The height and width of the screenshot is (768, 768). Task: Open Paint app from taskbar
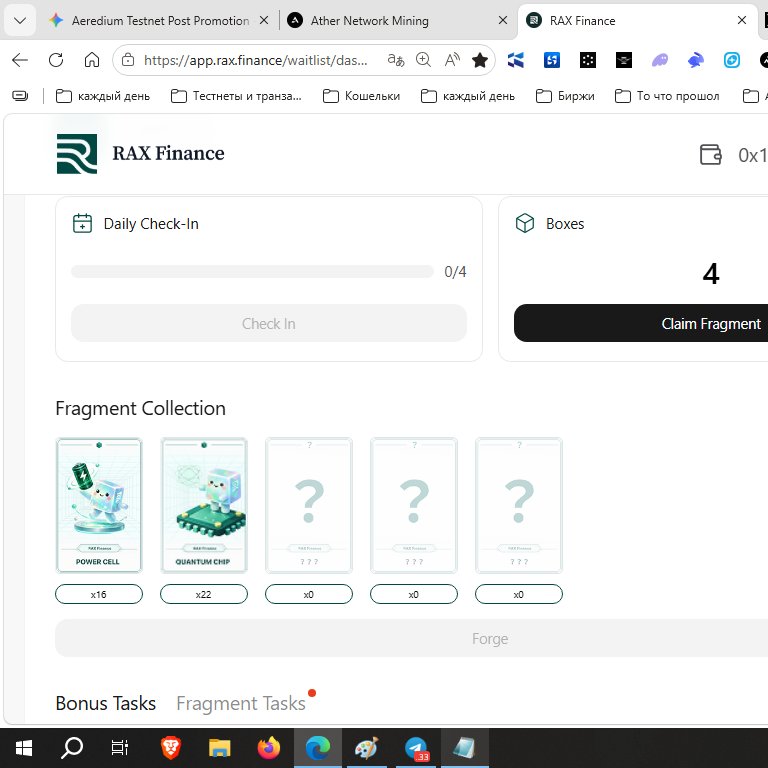click(366, 748)
